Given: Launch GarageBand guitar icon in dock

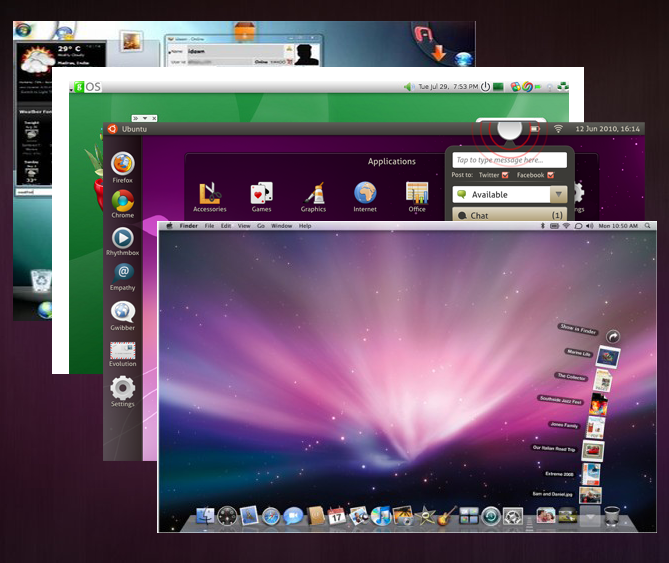Looking at the screenshot, I should 447,516.
